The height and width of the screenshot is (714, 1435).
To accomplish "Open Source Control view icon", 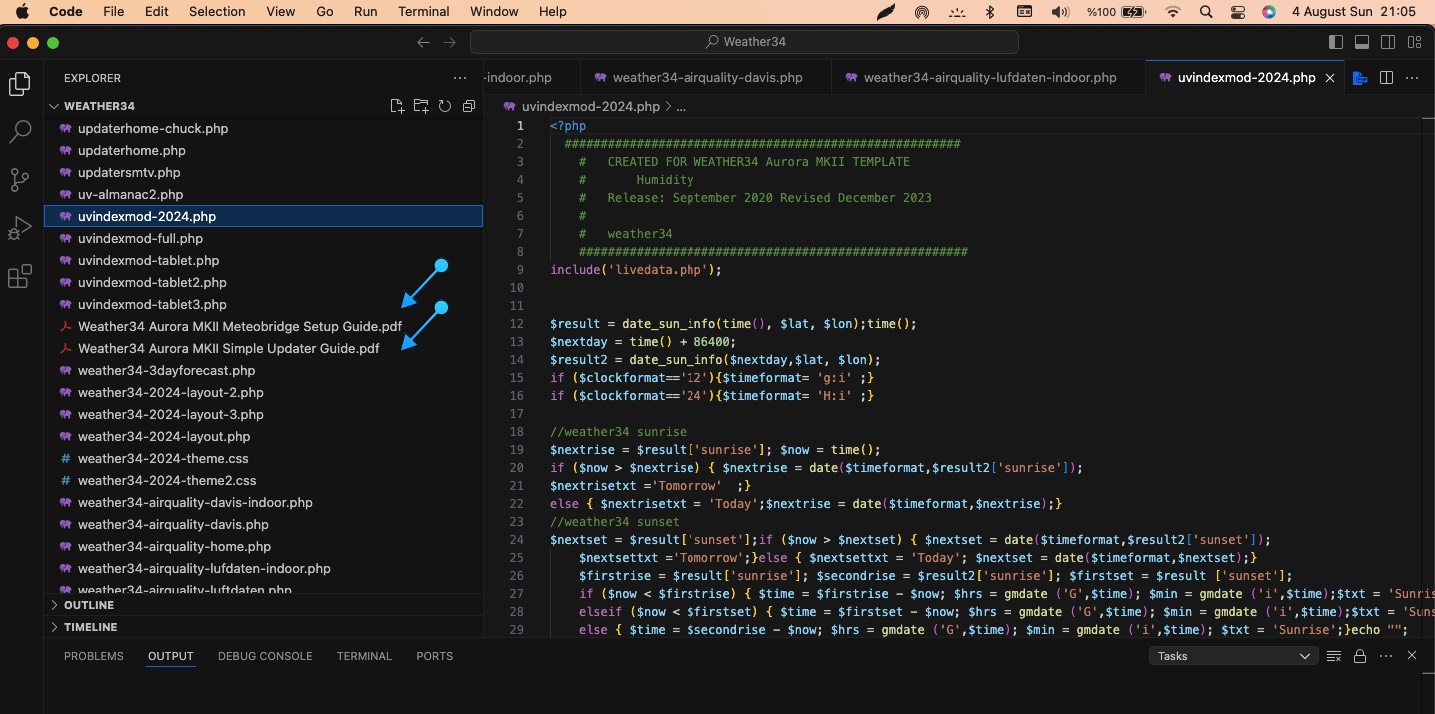I will coord(20,180).
